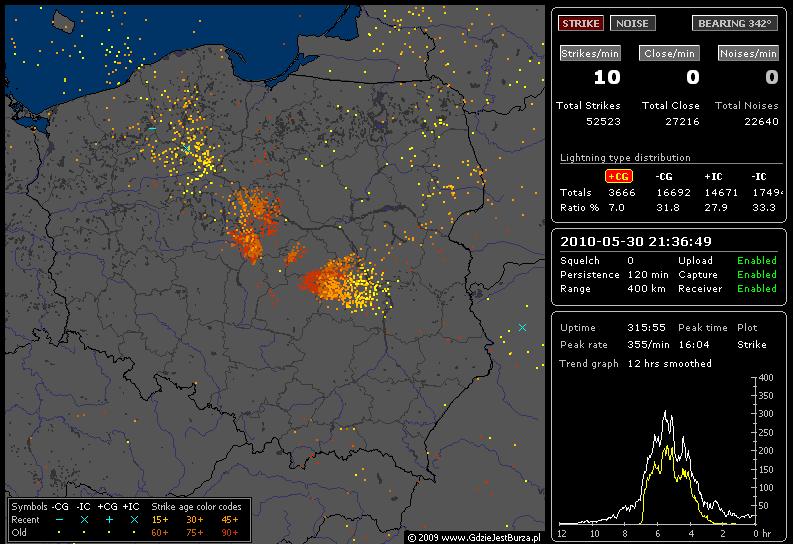Click the peak of the trend graph
The height and width of the screenshot is (544, 794).
[x=664, y=411]
